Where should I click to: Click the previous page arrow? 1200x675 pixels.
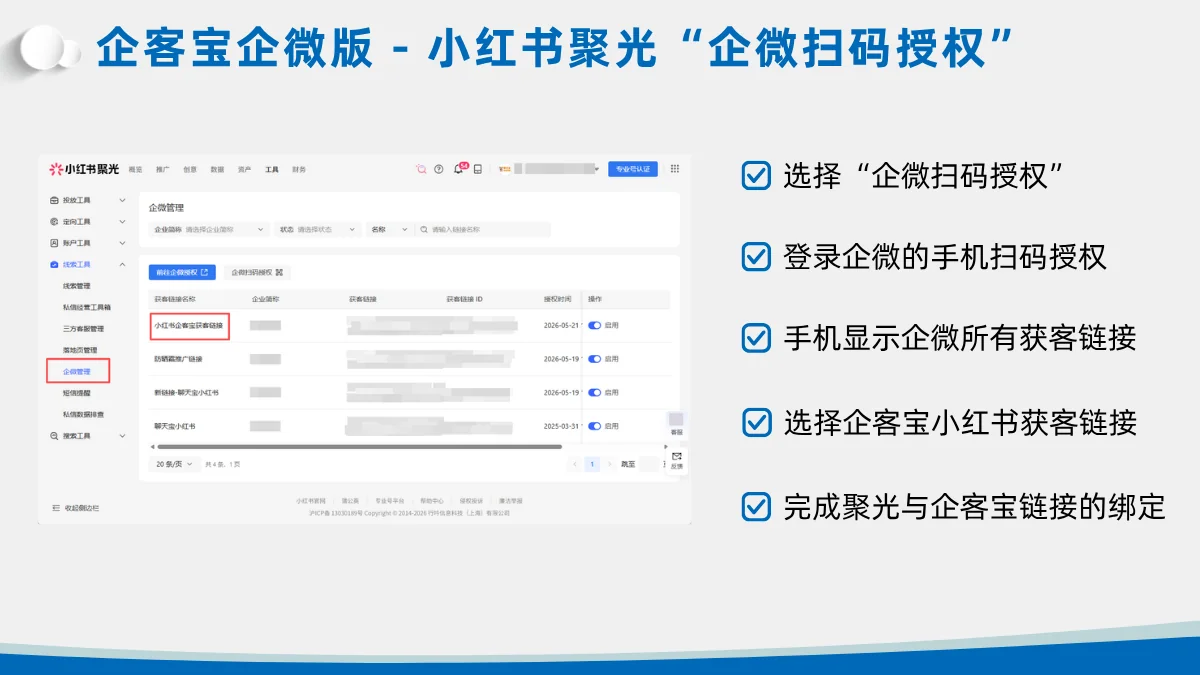(575, 464)
